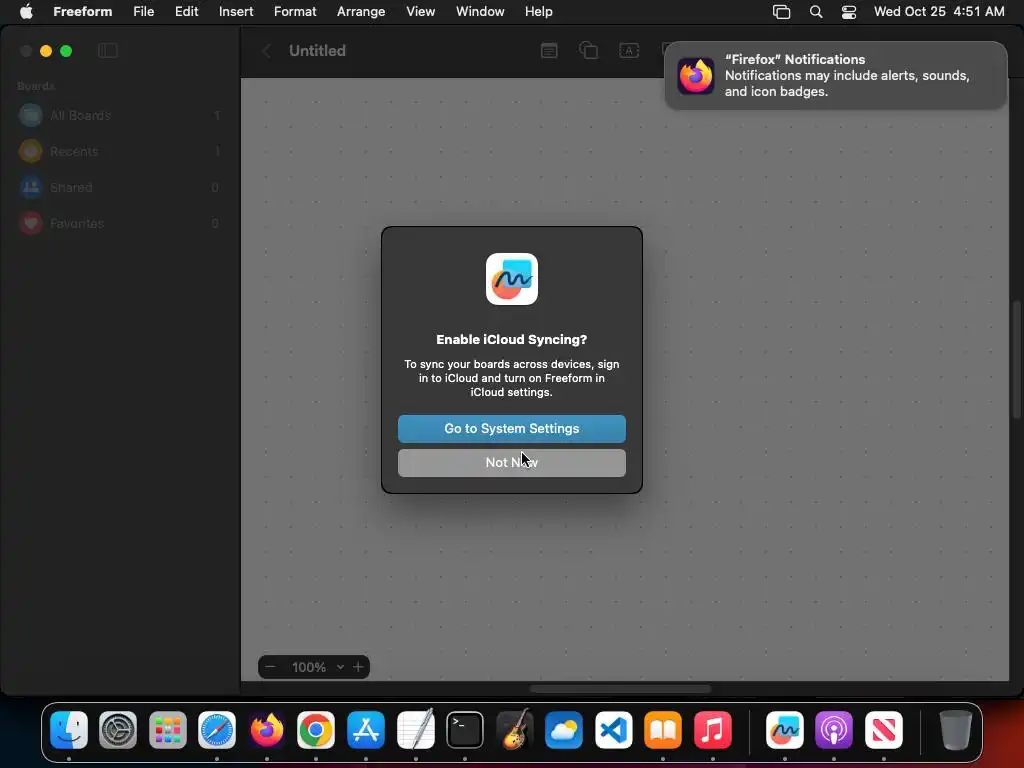Click the Untitled board title
Screen dimensions: 1024x768
click(317, 51)
